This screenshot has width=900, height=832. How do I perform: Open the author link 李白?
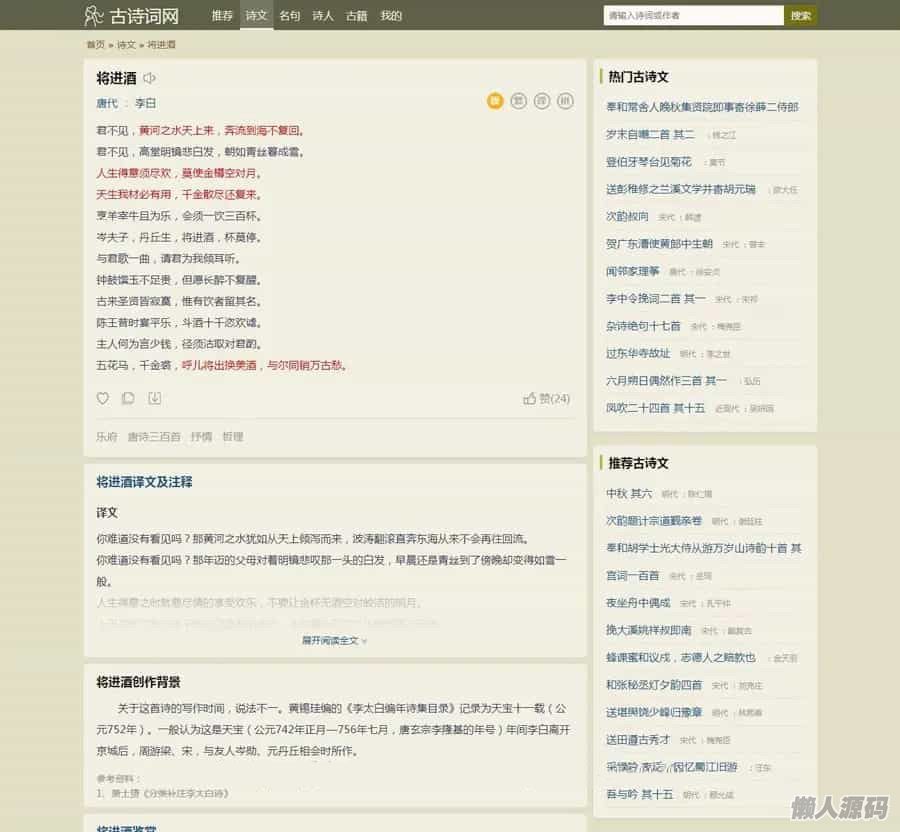pyautogui.click(x=146, y=103)
